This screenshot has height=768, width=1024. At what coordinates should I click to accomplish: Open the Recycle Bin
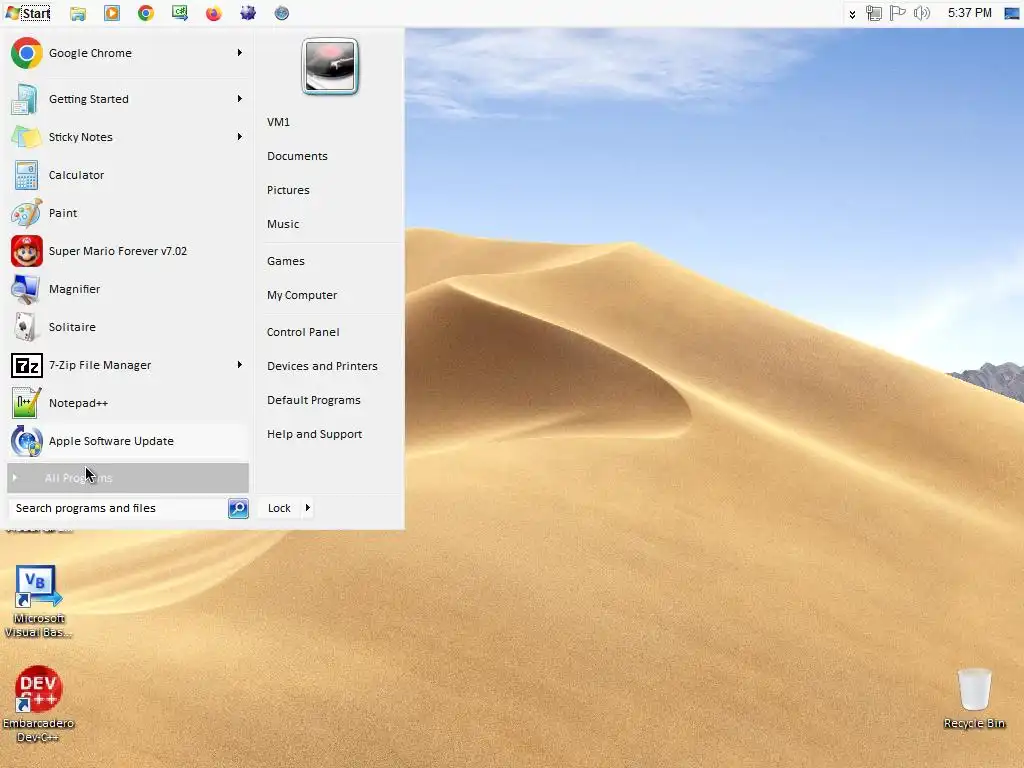click(x=974, y=699)
